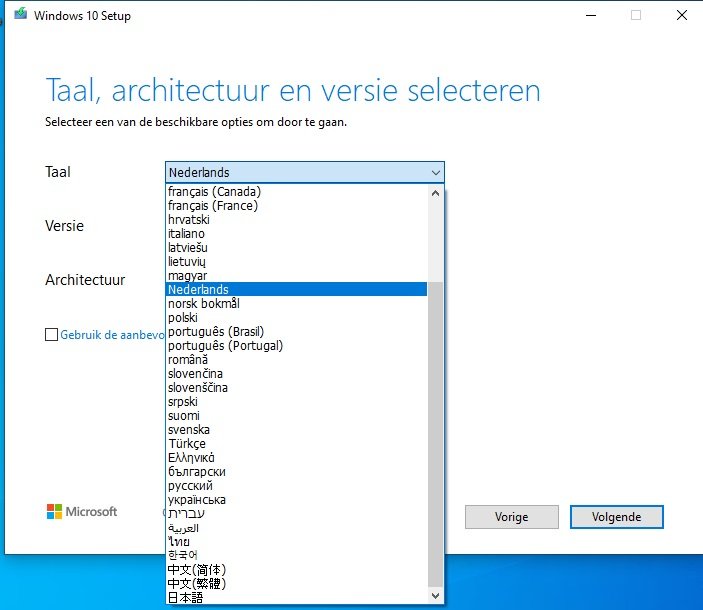Select français (Canada) from the list
Screen dimensions: 703x610
tap(296, 191)
